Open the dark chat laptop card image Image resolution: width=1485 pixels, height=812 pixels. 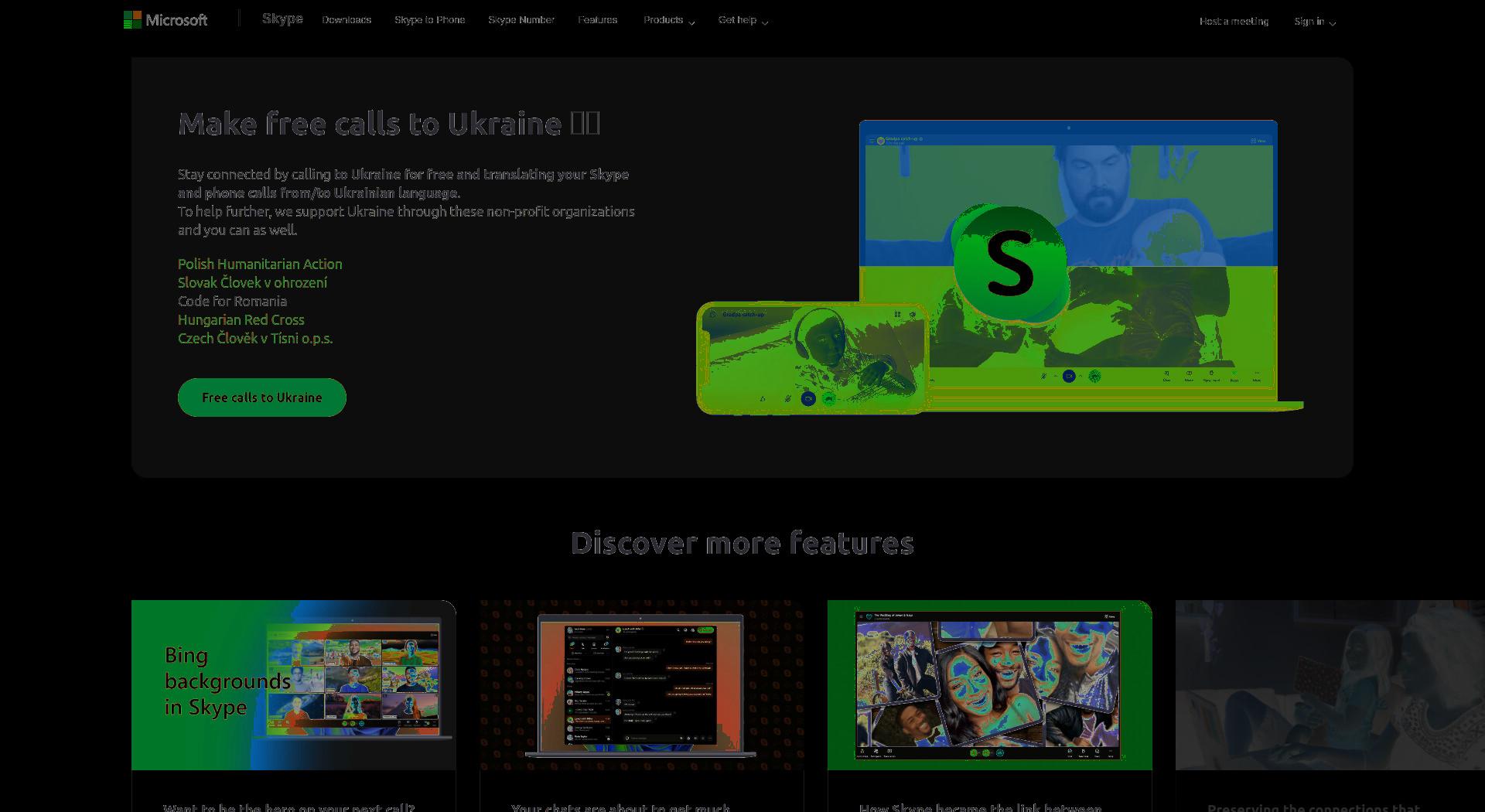point(641,684)
